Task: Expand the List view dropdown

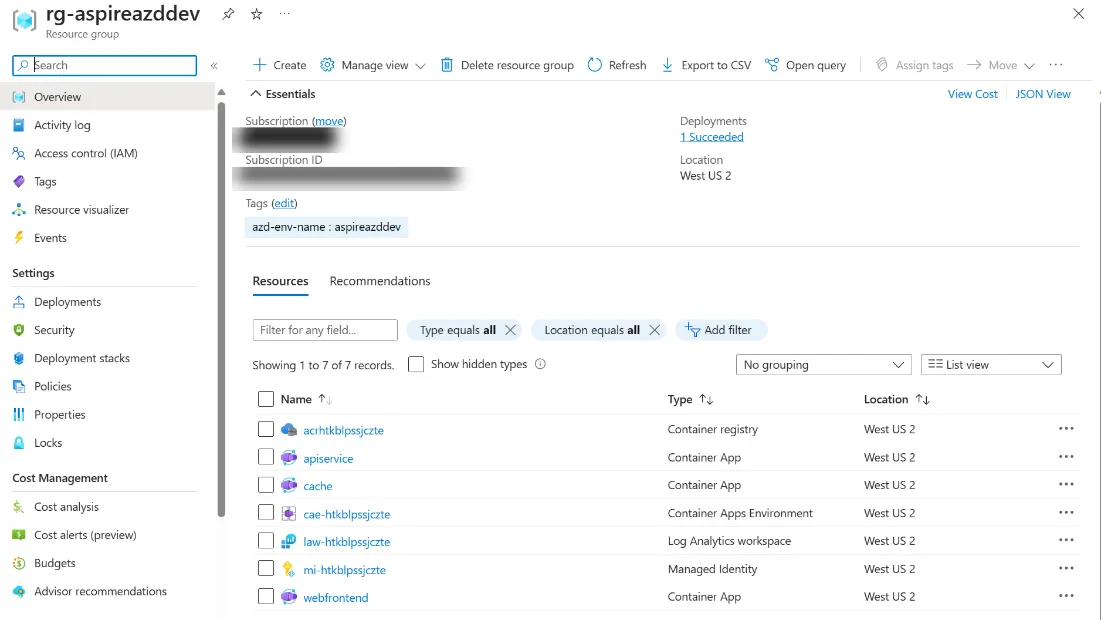Action: (991, 364)
